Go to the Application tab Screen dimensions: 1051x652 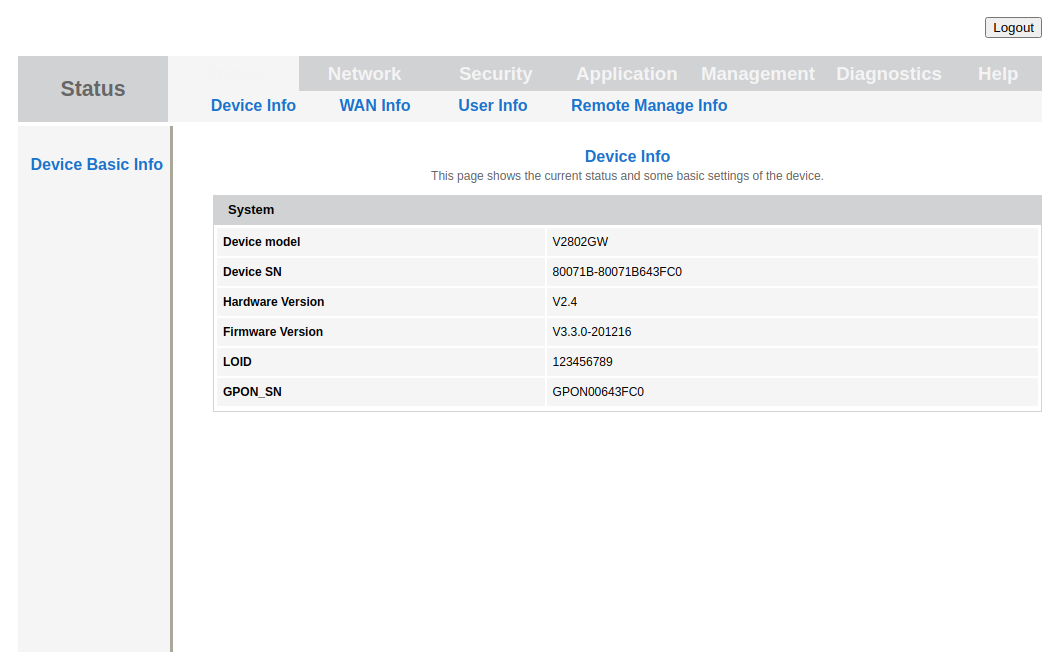[x=626, y=74]
